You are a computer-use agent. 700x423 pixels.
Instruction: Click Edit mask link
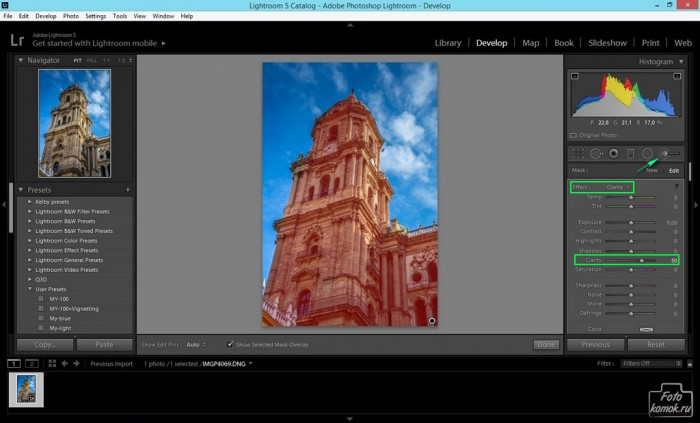674,170
